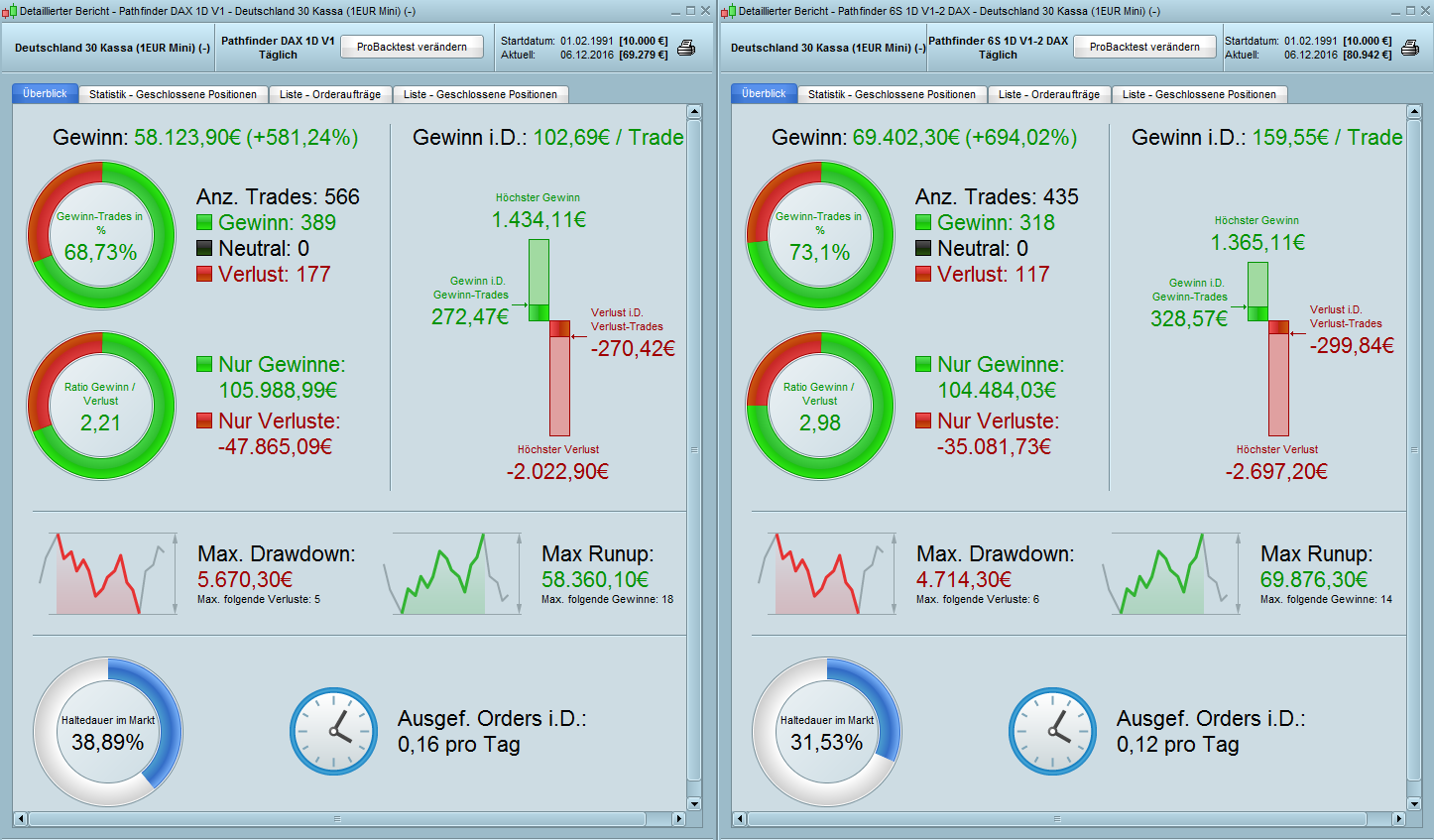The image size is (1434, 840).
Task: Click the Höchster Gewinn value 1.434,11€
Action: click(x=538, y=220)
